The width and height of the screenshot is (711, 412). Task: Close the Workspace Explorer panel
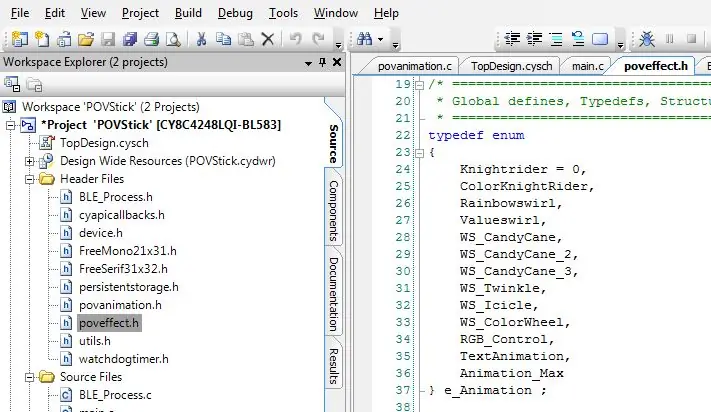tap(337, 62)
